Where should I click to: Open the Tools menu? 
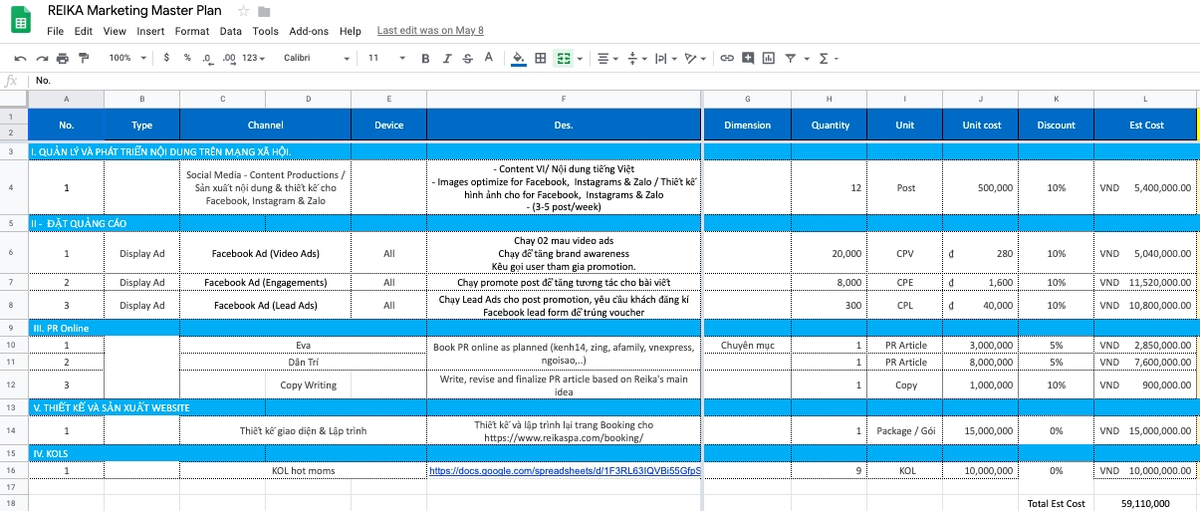pyautogui.click(x=266, y=31)
